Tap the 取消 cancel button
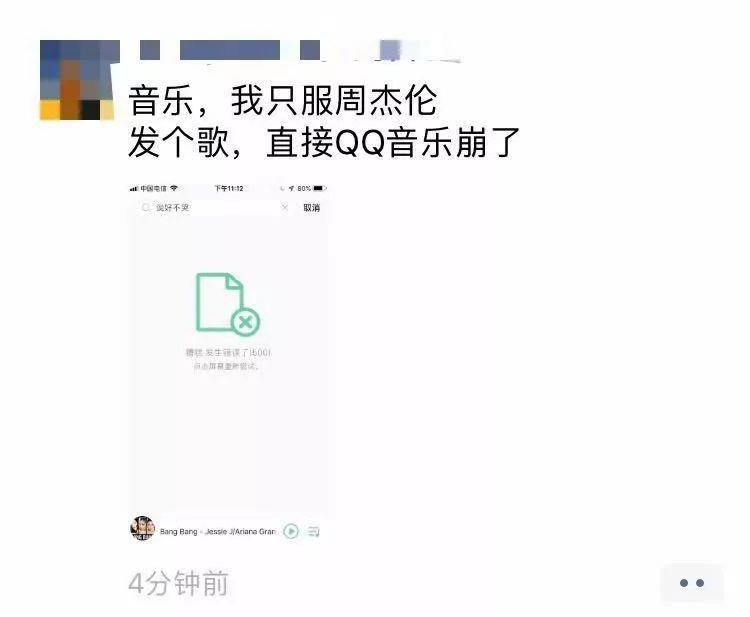Screen dimensions: 750x617 click(x=311, y=208)
